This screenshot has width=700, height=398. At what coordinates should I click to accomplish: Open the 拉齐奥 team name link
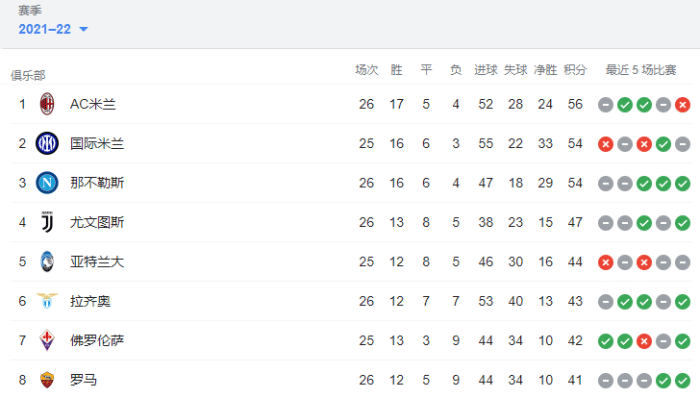(90, 301)
